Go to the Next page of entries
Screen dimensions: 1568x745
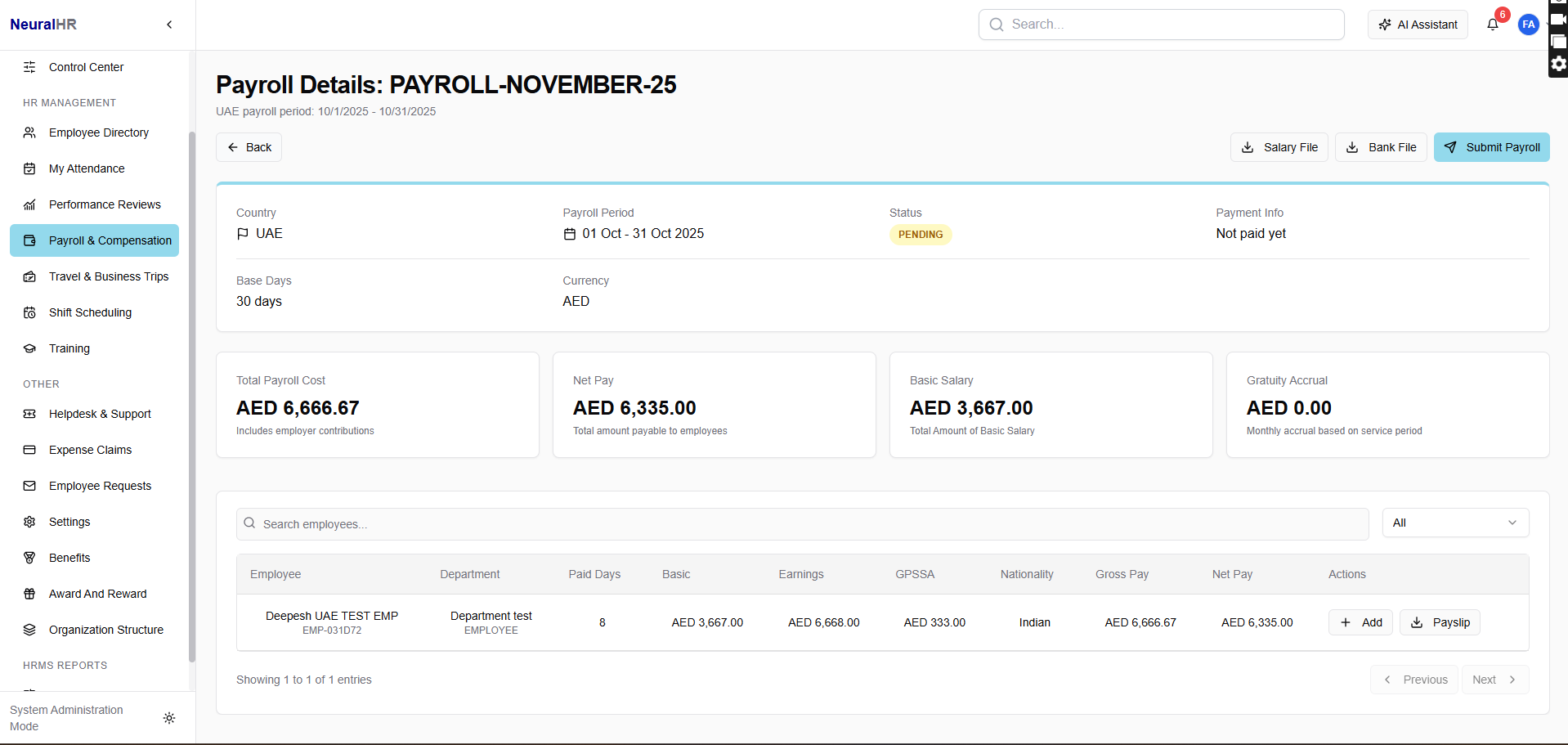click(1494, 680)
